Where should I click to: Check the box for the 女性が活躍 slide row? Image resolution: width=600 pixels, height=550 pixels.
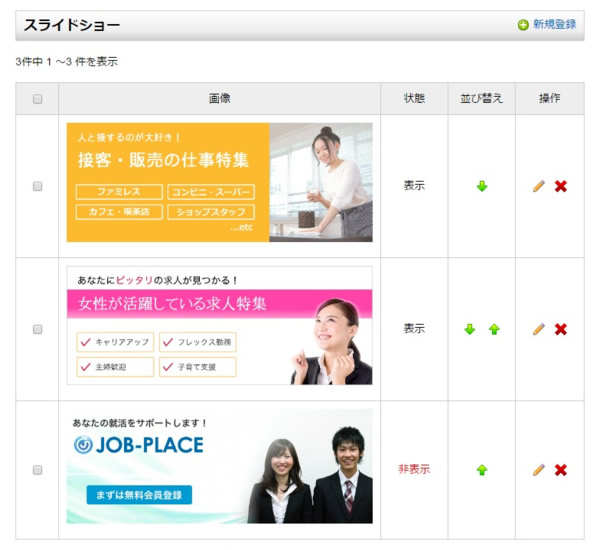point(38,329)
